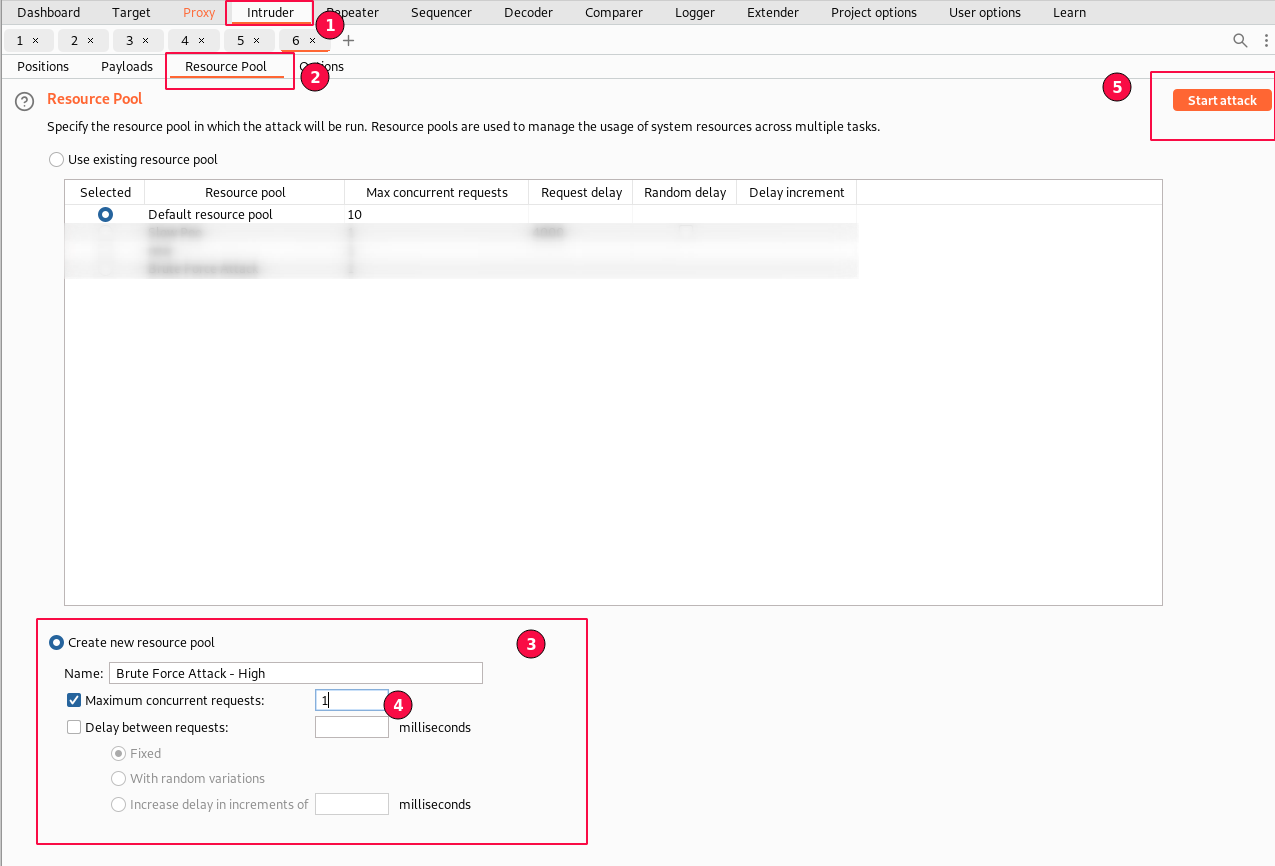This screenshot has height=866, width=1275.
Task: Go to the Positions tab
Action: pyautogui.click(x=43, y=67)
